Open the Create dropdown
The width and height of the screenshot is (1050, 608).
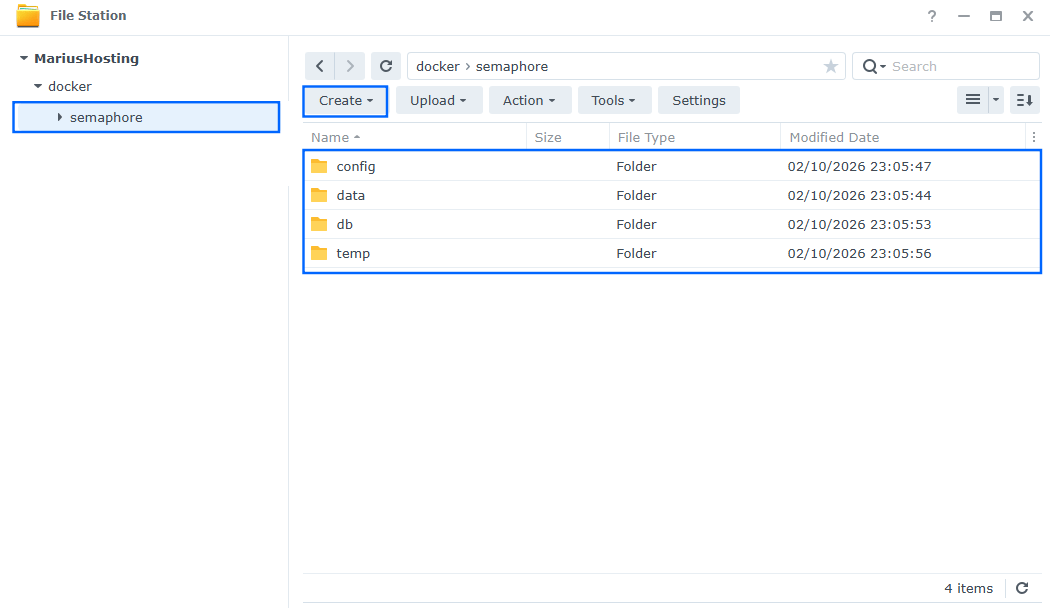click(344, 100)
